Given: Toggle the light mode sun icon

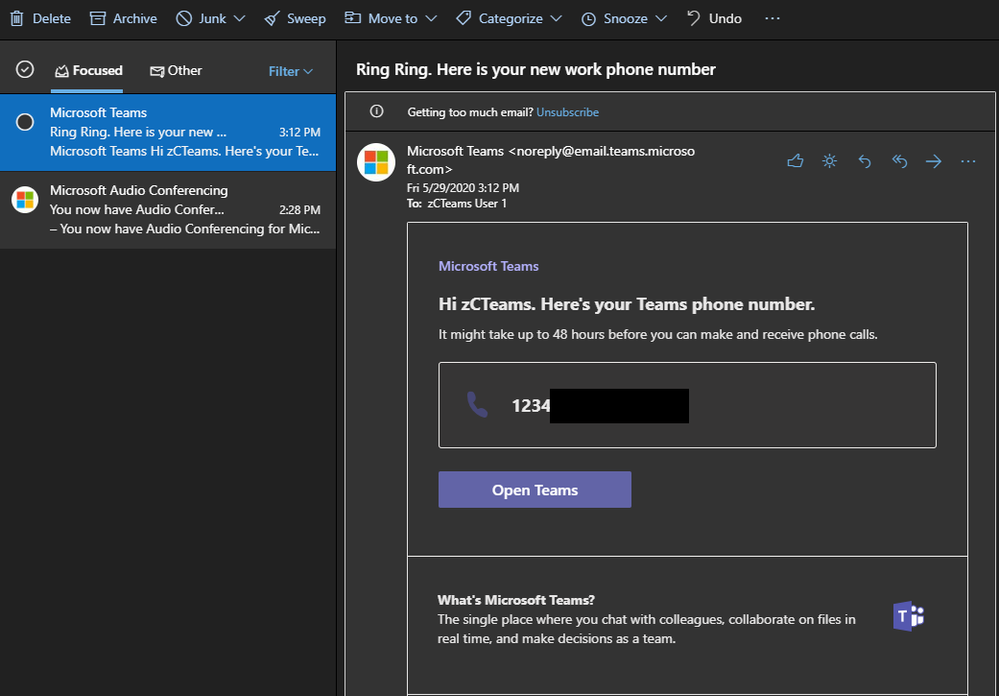Looking at the screenshot, I should pyautogui.click(x=829, y=161).
